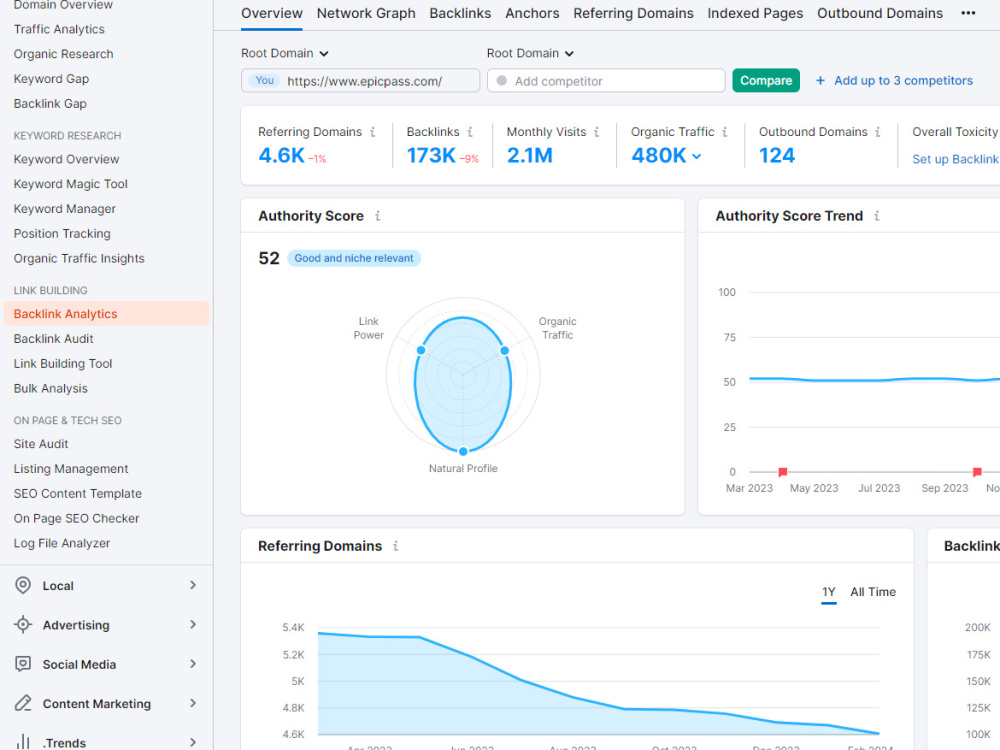Open Keyword Gap in sidebar
Screen dimensions: 1000x750
point(52,78)
